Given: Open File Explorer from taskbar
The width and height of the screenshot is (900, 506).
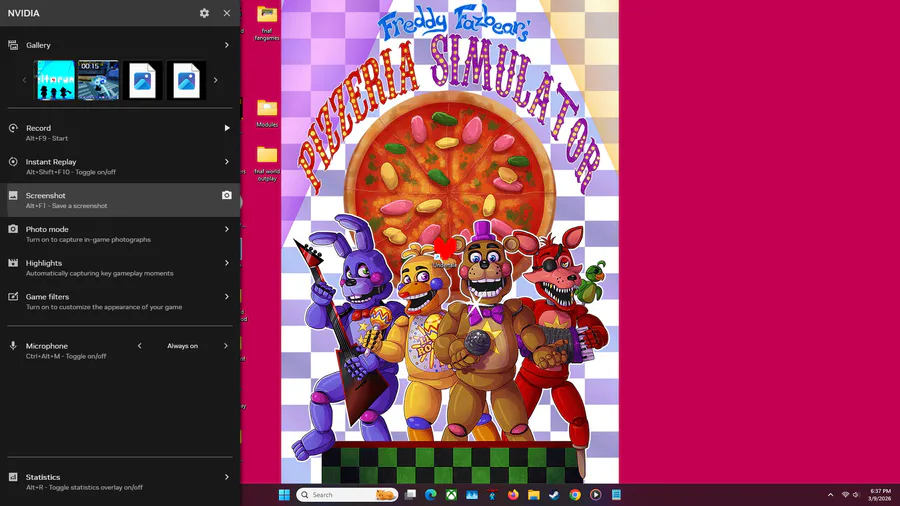Looking at the screenshot, I should pos(534,495).
